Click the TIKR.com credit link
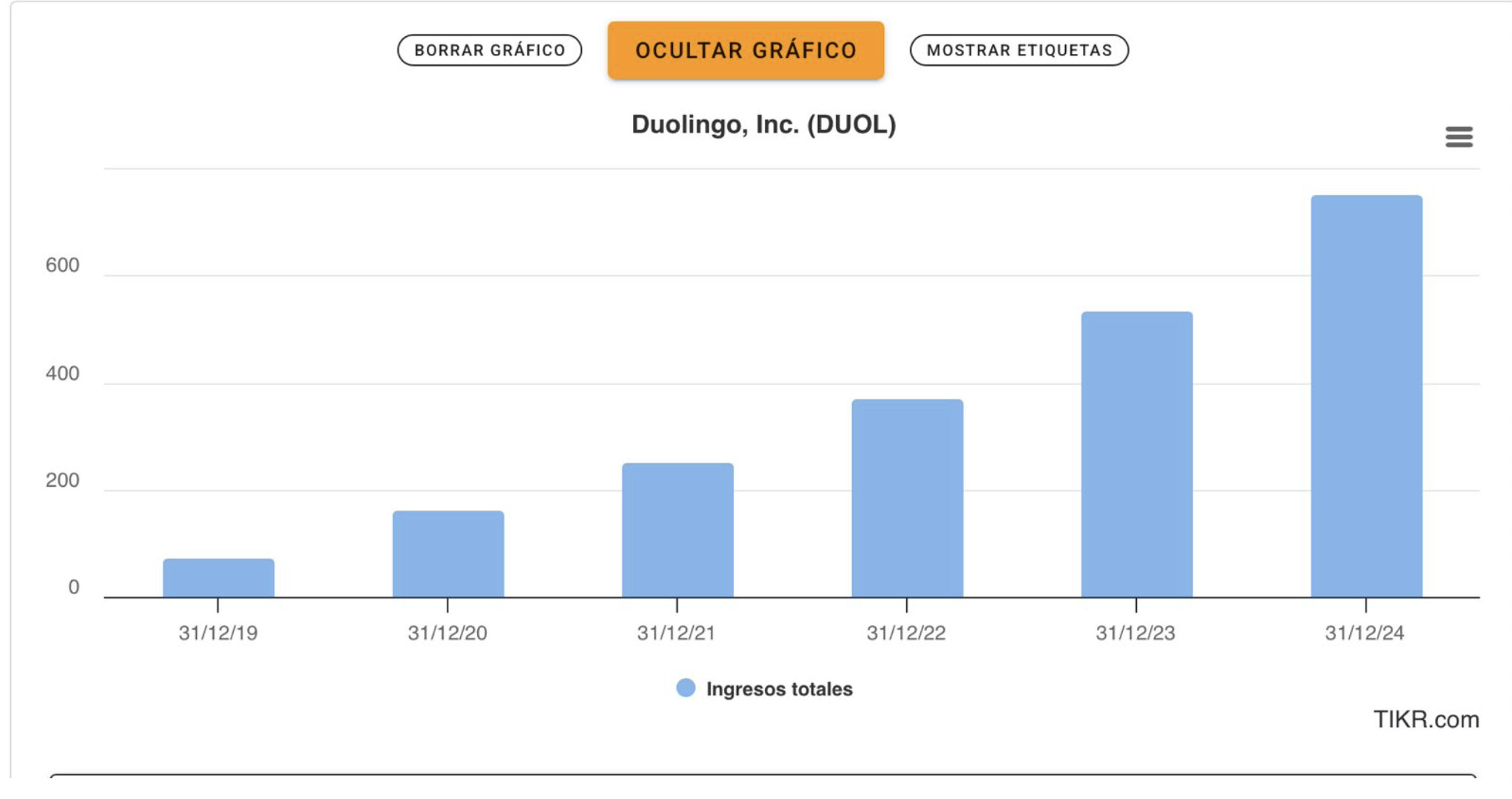 coord(1426,719)
